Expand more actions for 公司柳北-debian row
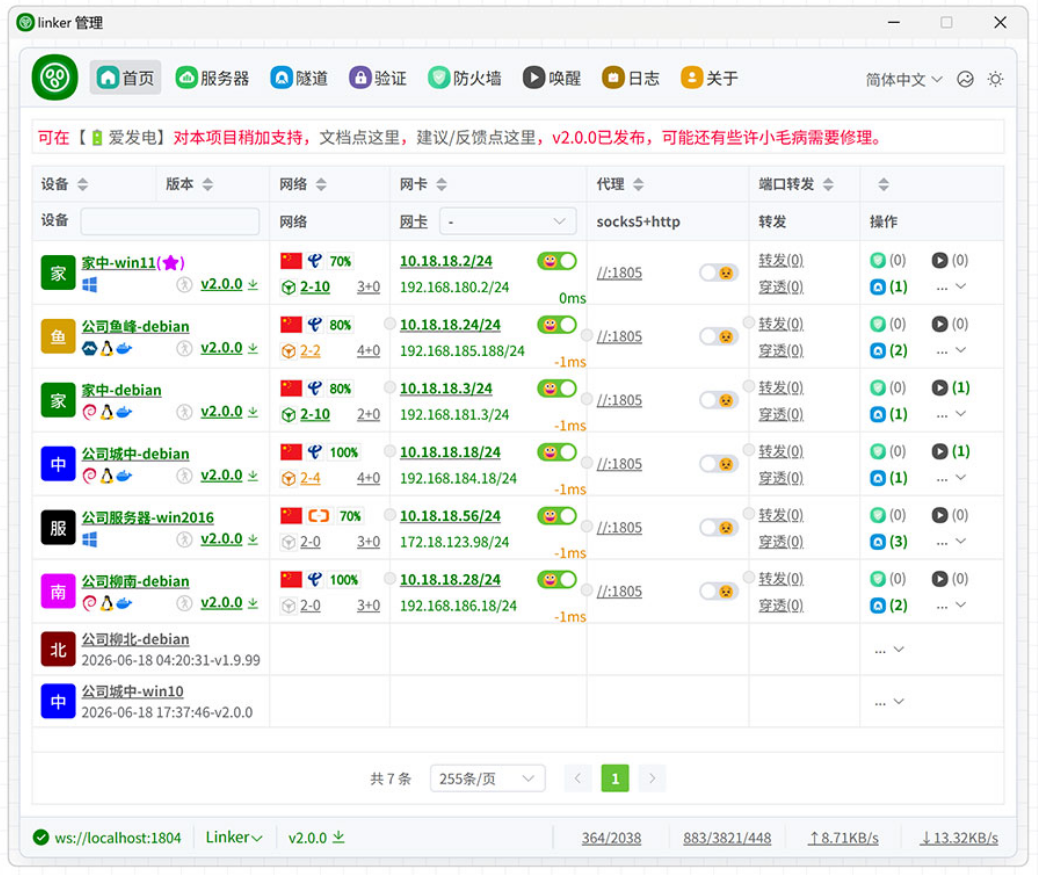1038x875 pixels. pyautogui.click(x=889, y=650)
